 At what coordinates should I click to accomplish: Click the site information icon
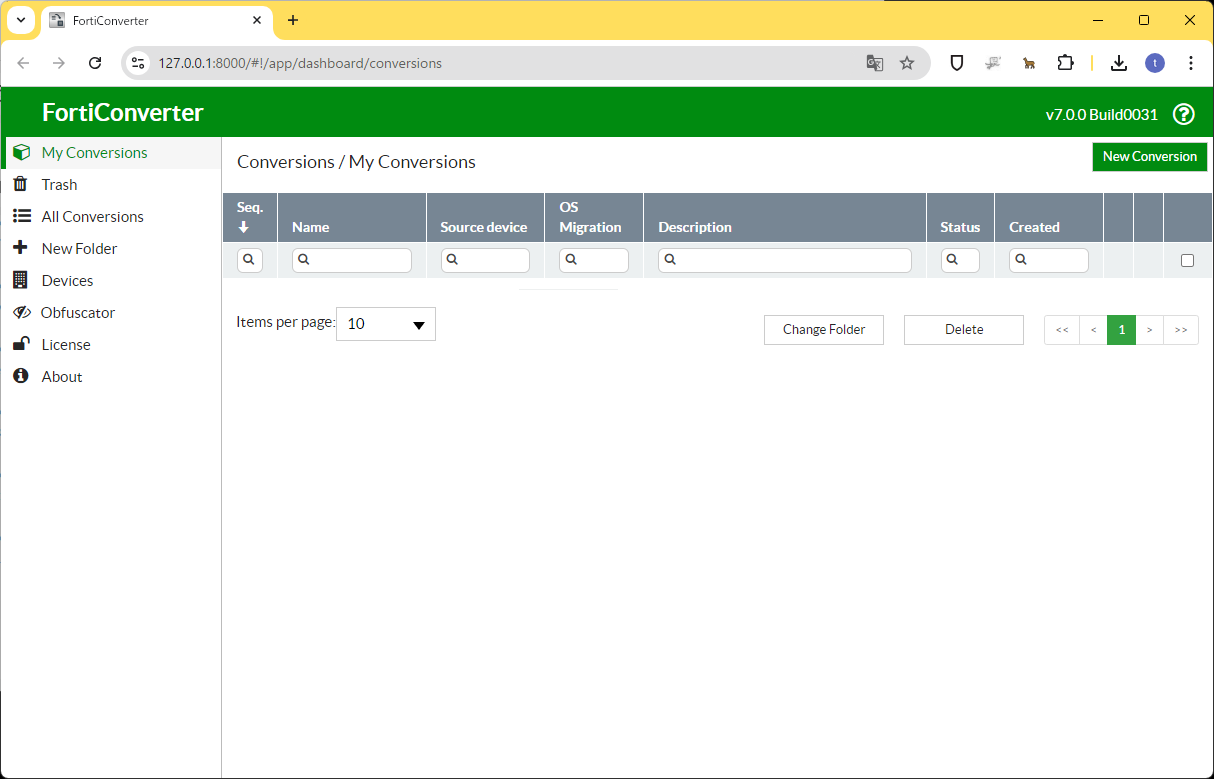(138, 63)
